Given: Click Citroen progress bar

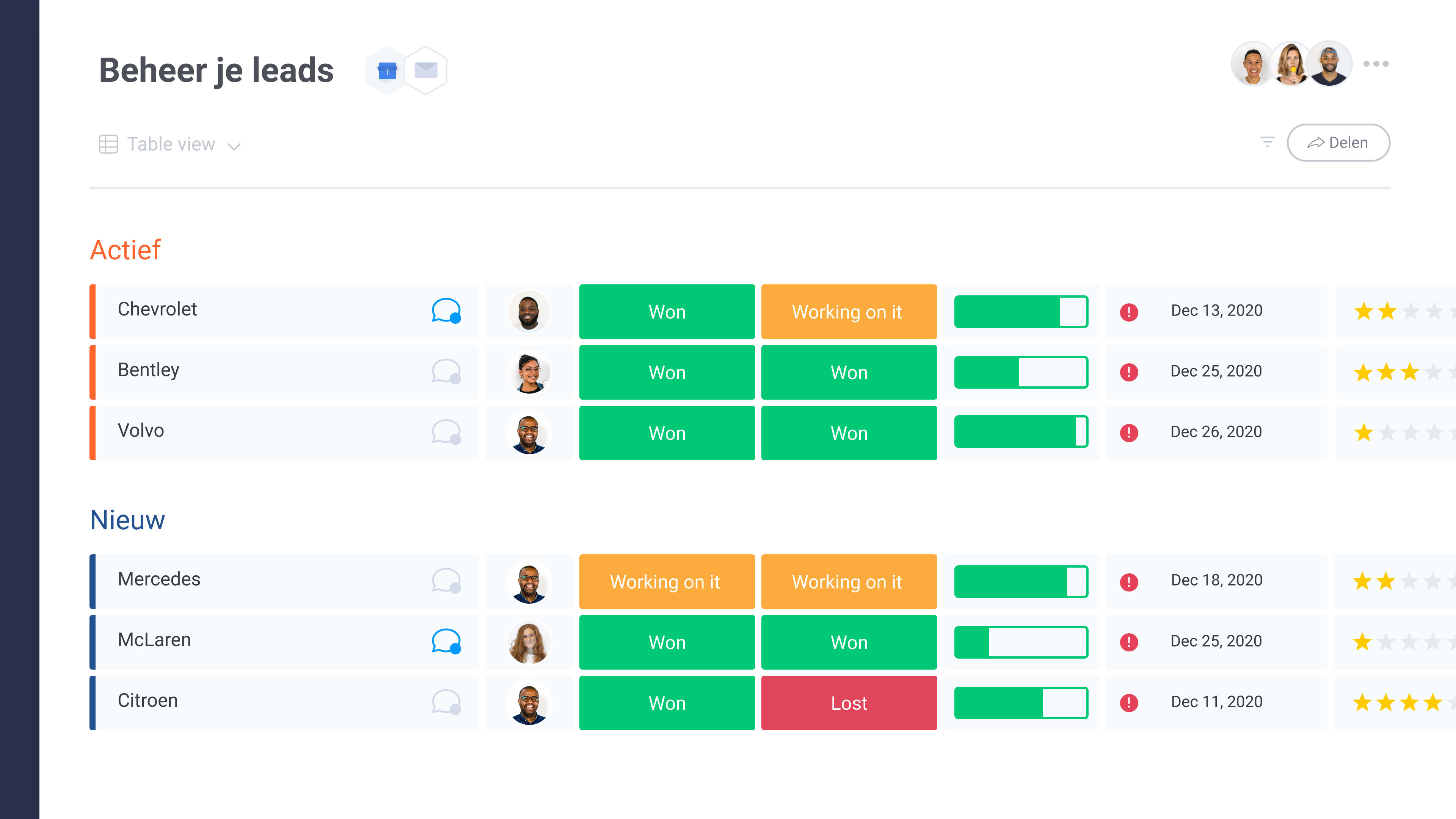Looking at the screenshot, I should 1021,703.
